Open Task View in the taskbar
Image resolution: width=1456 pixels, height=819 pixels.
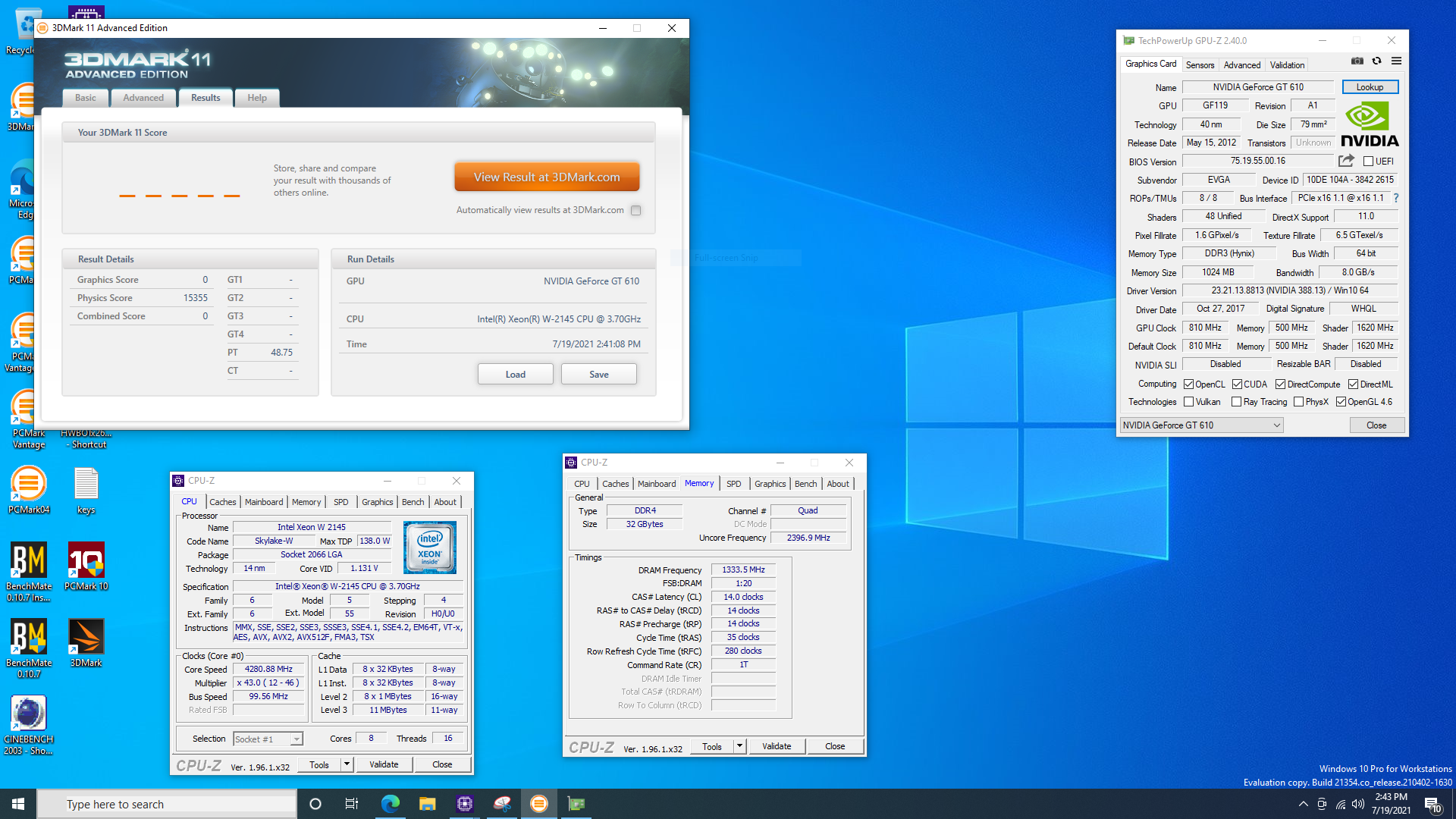click(352, 804)
